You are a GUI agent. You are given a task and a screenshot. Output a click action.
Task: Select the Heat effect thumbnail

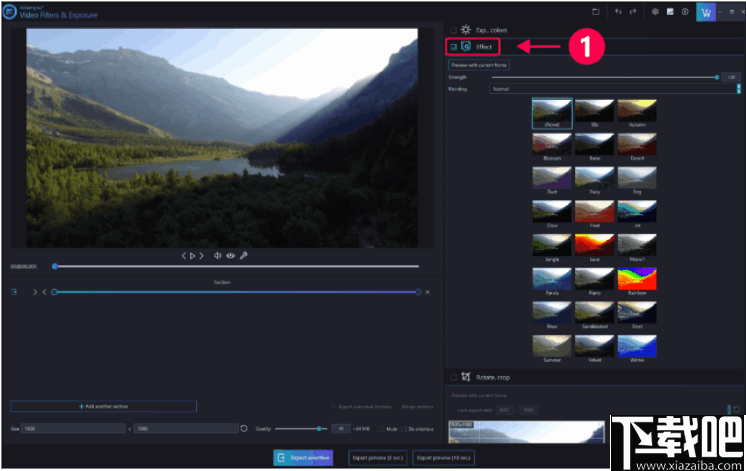(x=594, y=214)
